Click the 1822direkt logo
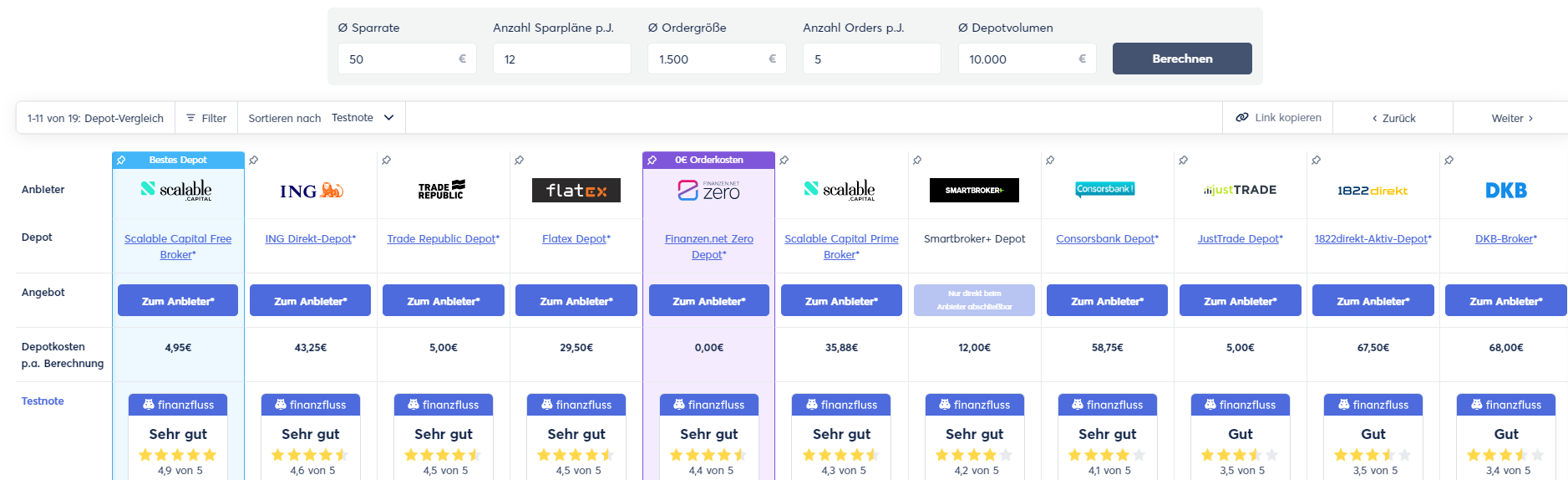This screenshot has height=480, width=1568. point(1373,191)
